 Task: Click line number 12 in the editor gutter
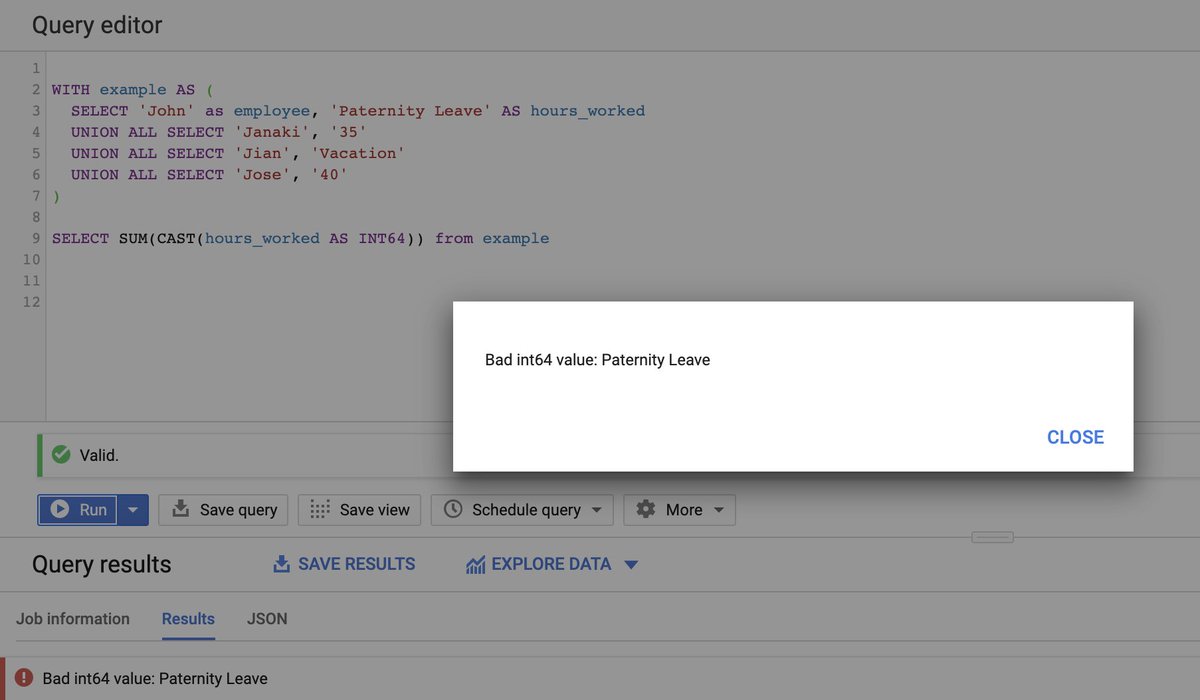32,301
